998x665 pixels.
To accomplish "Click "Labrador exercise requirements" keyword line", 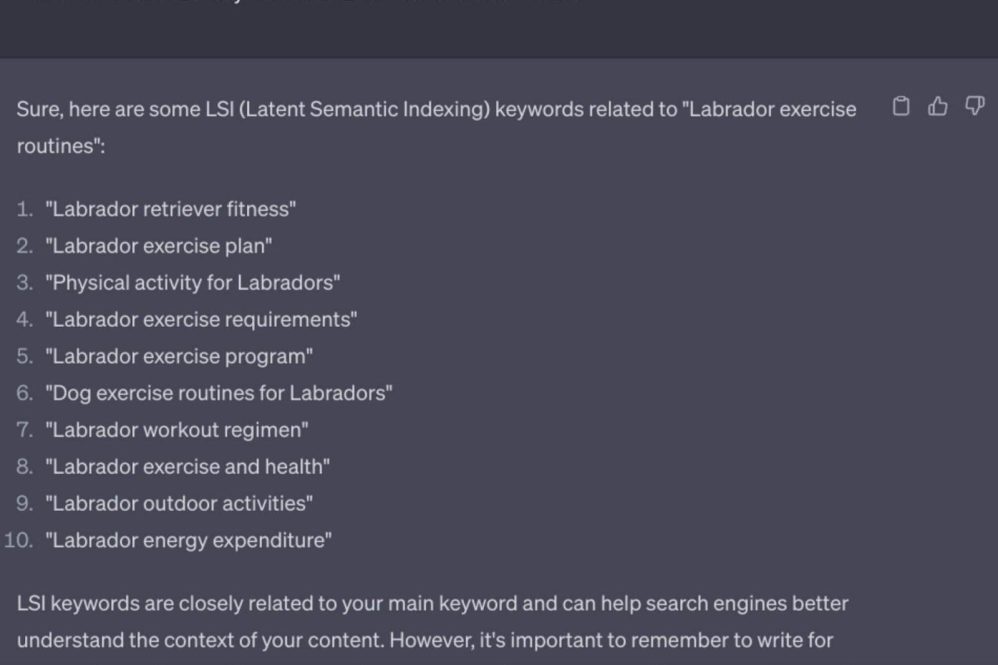I will (201, 320).
